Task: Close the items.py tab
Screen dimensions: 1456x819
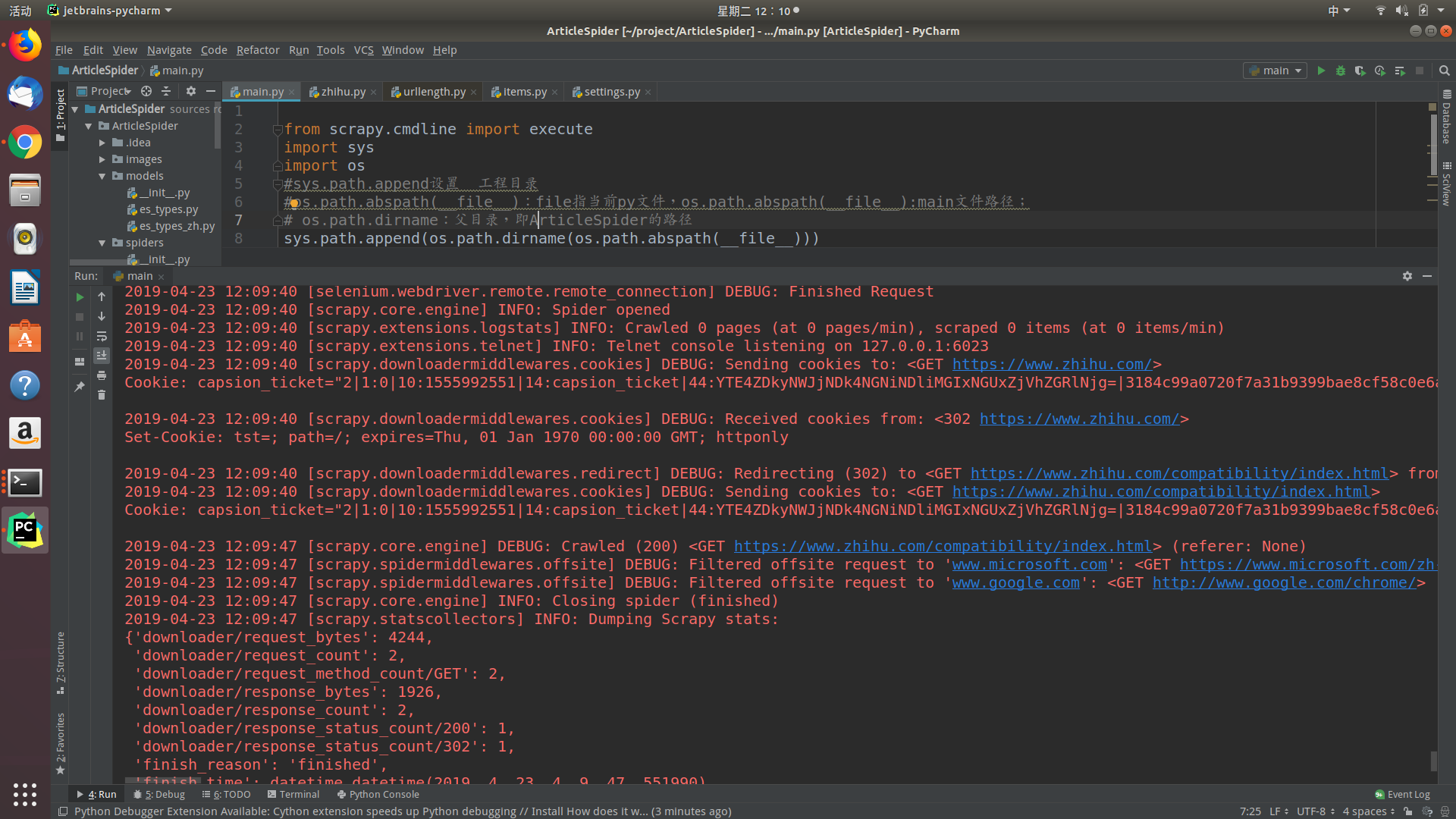Action: (x=554, y=92)
